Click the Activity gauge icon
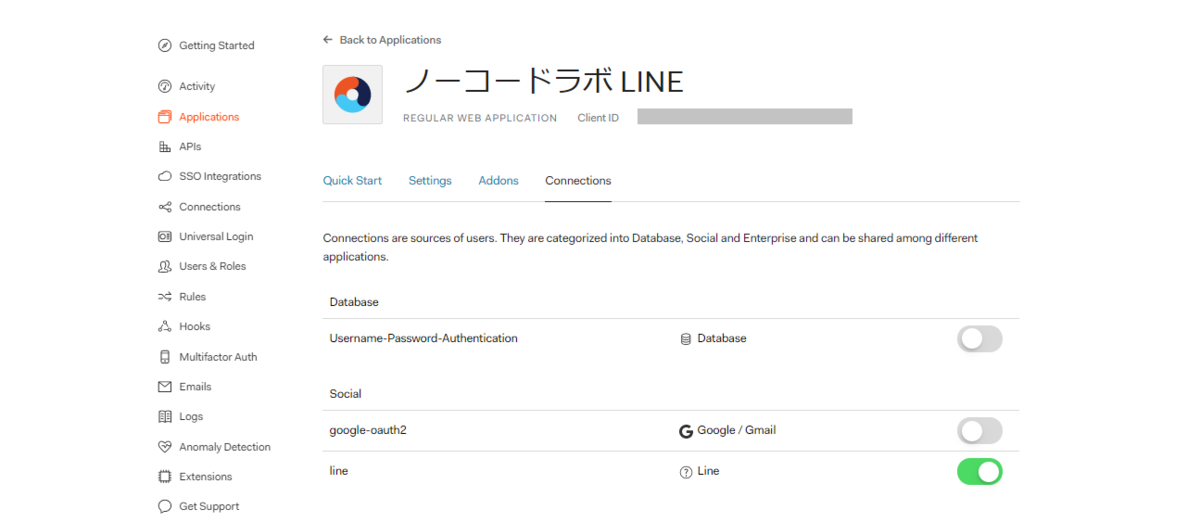Image resolution: width=1200 pixels, height=522 pixels. [165, 86]
